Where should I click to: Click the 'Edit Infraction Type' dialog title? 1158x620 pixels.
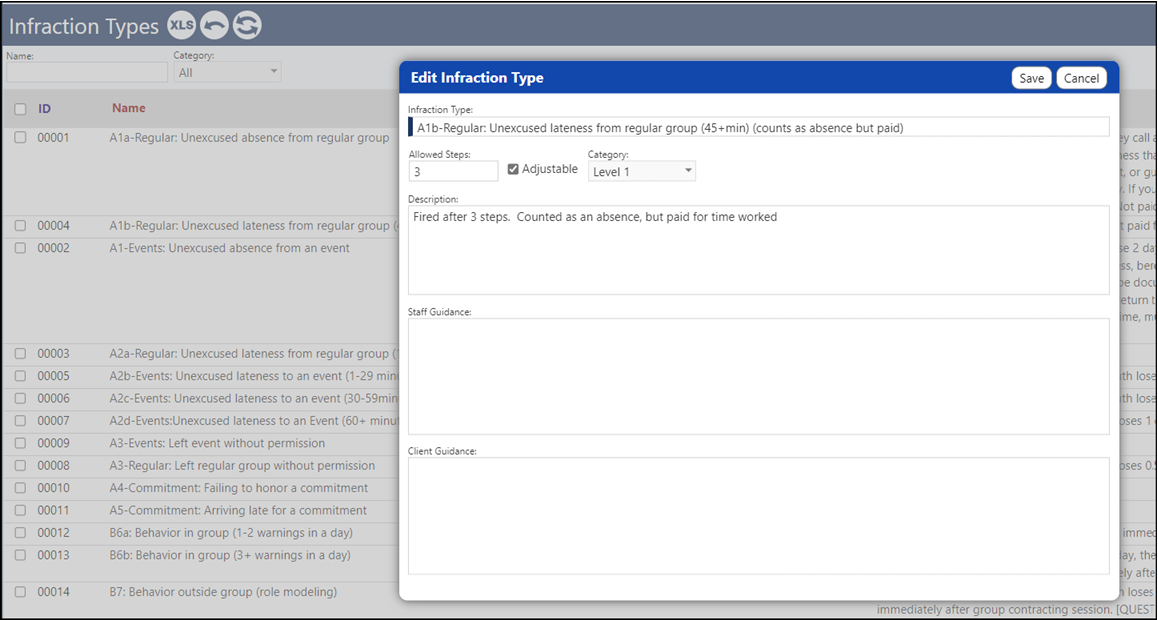coord(477,78)
